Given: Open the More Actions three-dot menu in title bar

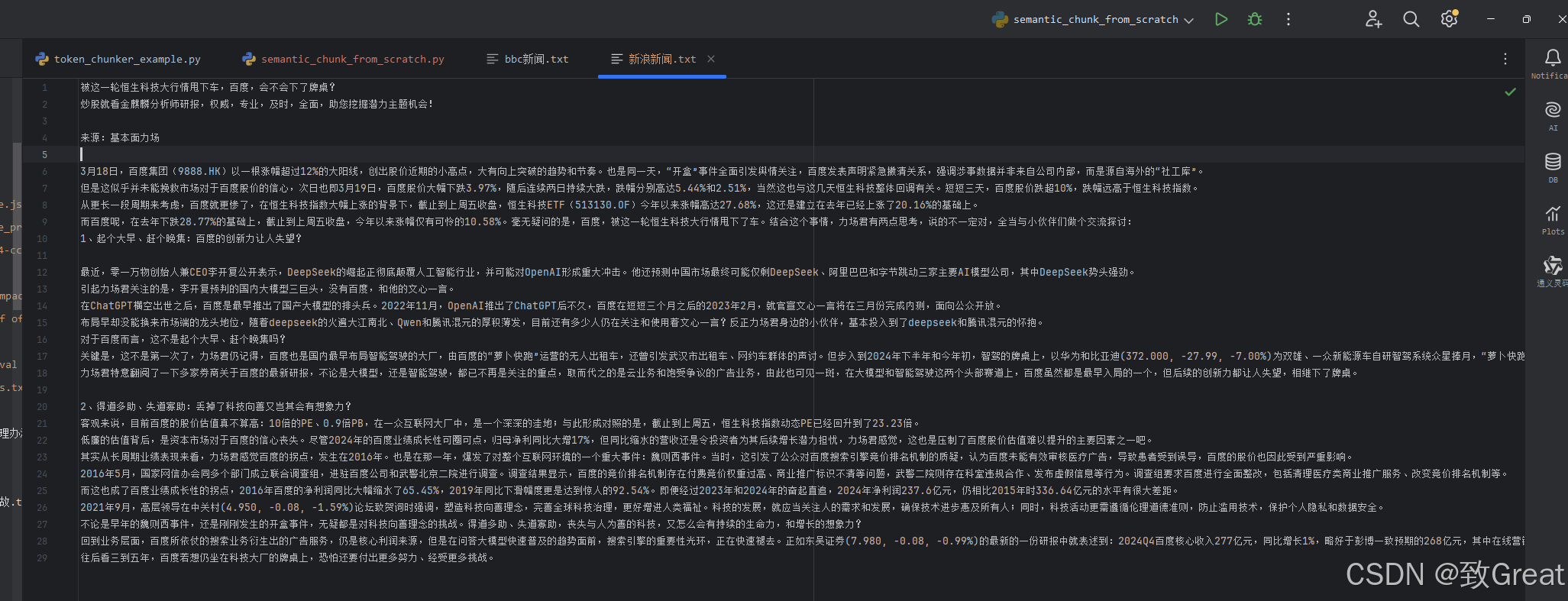Looking at the screenshot, I should 1288,19.
